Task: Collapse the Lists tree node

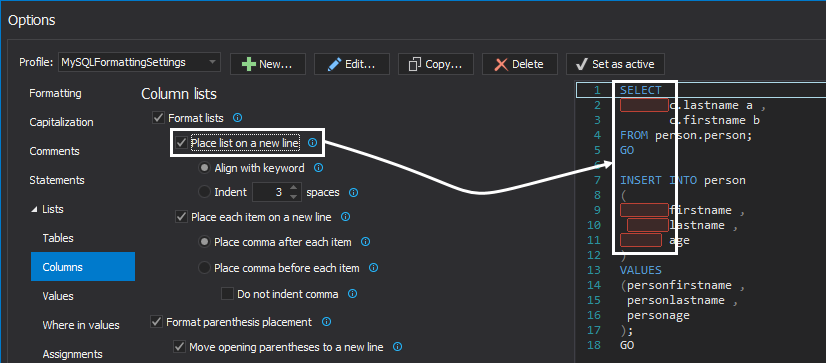Action: click(33, 209)
